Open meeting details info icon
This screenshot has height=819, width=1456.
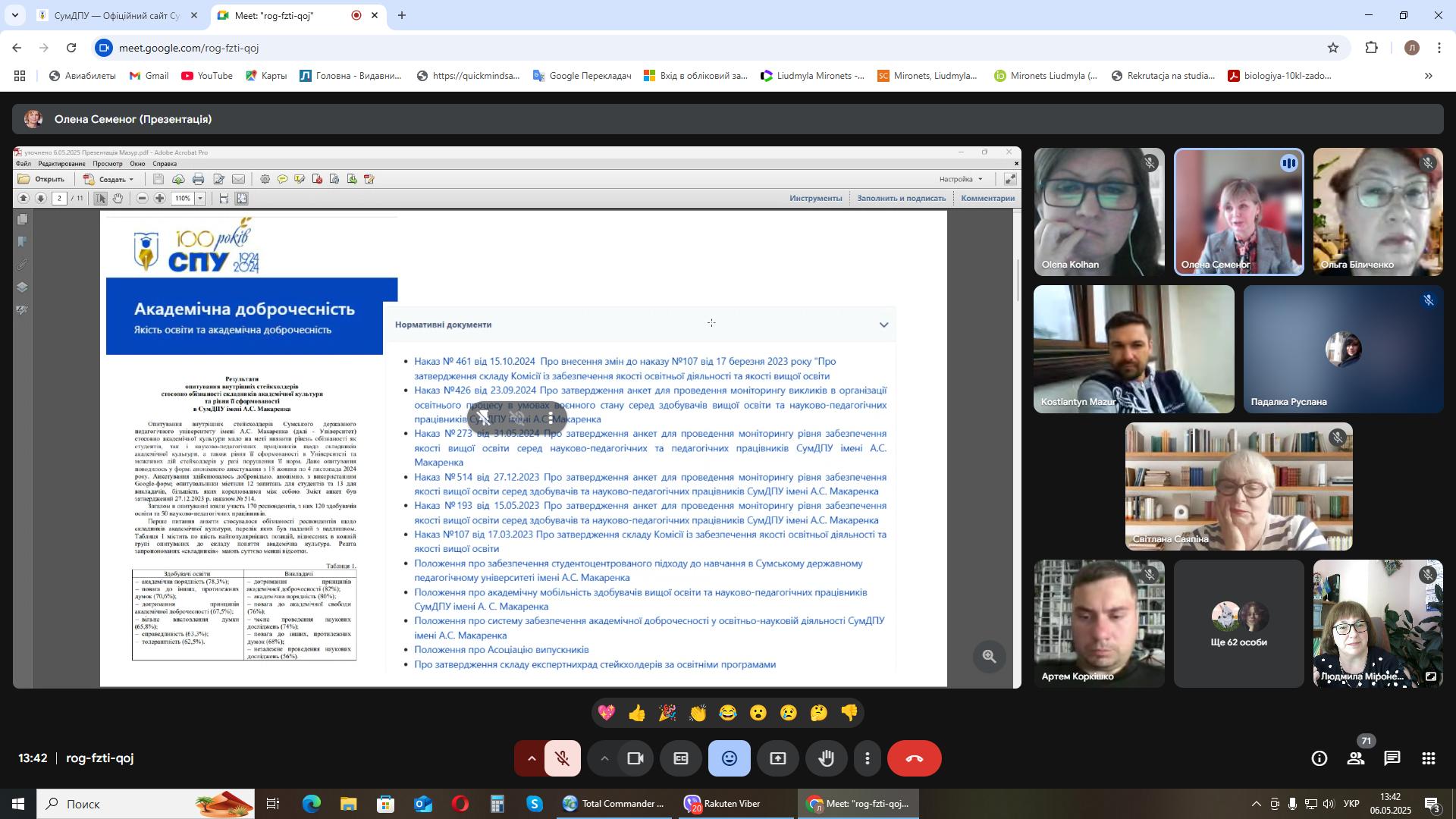click(1319, 758)
